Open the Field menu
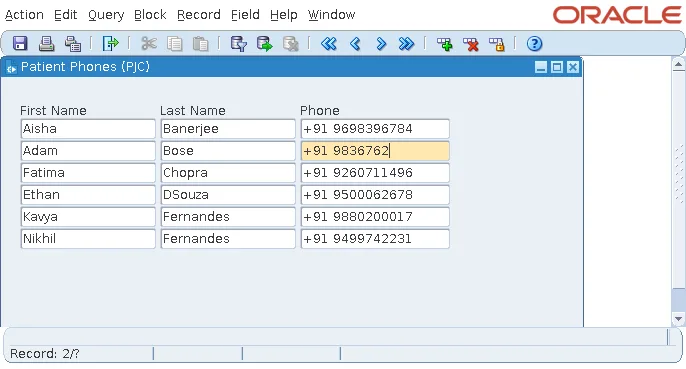The image size is (686, 369). click(x=245, y=15)
